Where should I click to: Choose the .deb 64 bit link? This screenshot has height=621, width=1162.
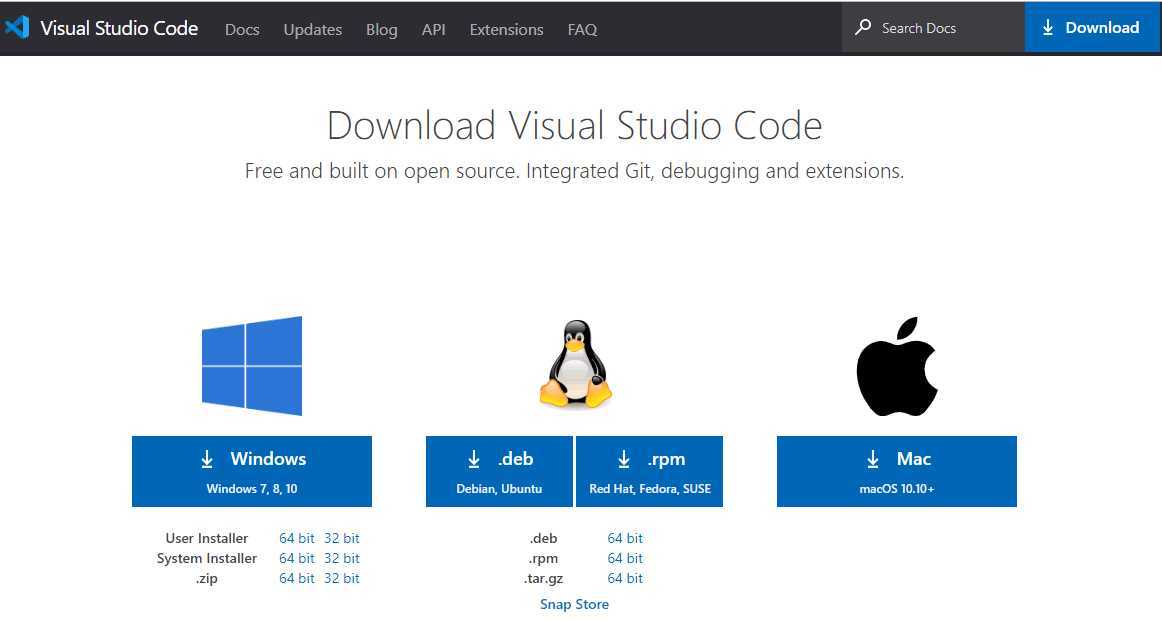coord(625,538)
